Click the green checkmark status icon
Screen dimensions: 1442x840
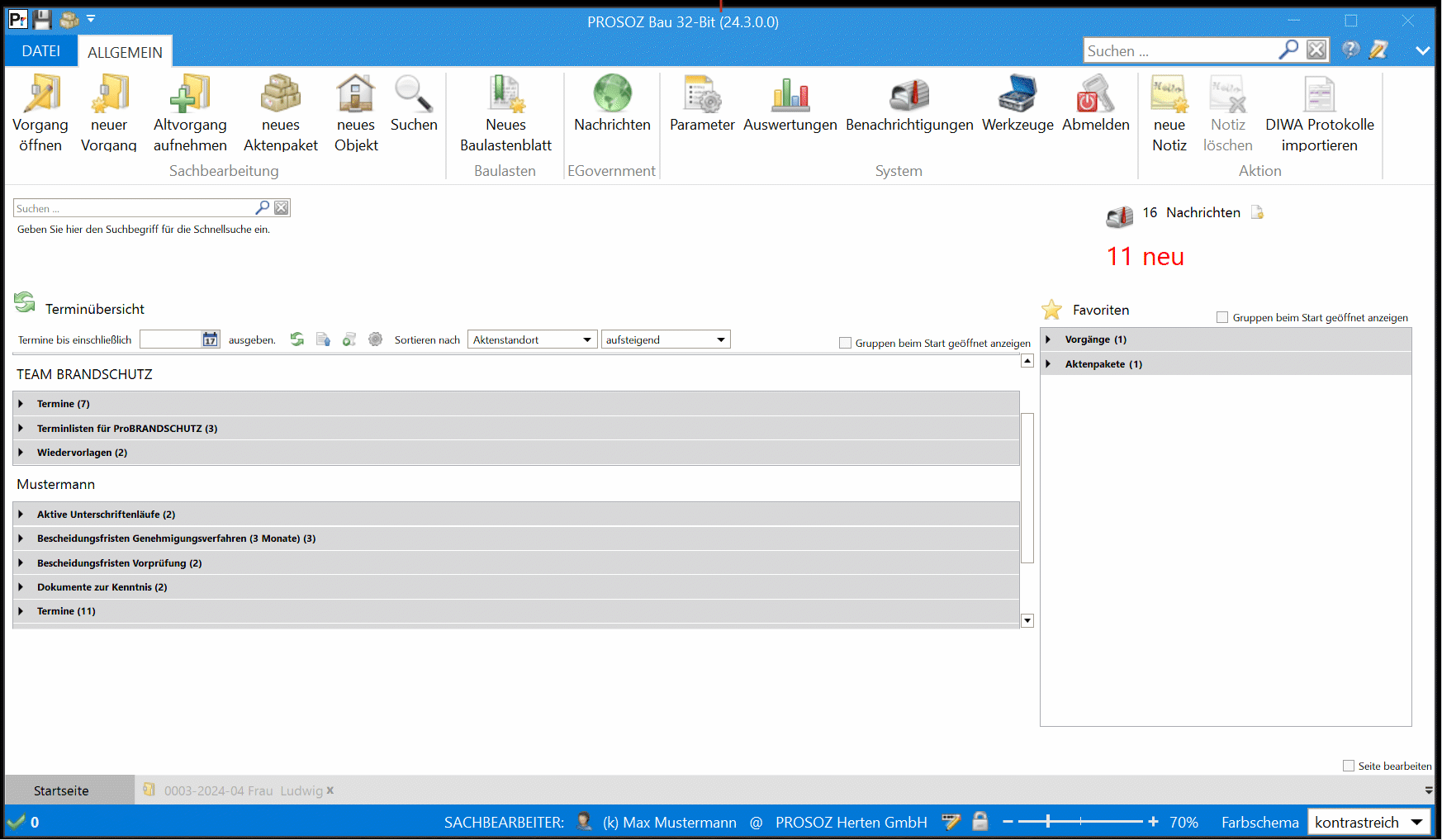pos(16,821)
